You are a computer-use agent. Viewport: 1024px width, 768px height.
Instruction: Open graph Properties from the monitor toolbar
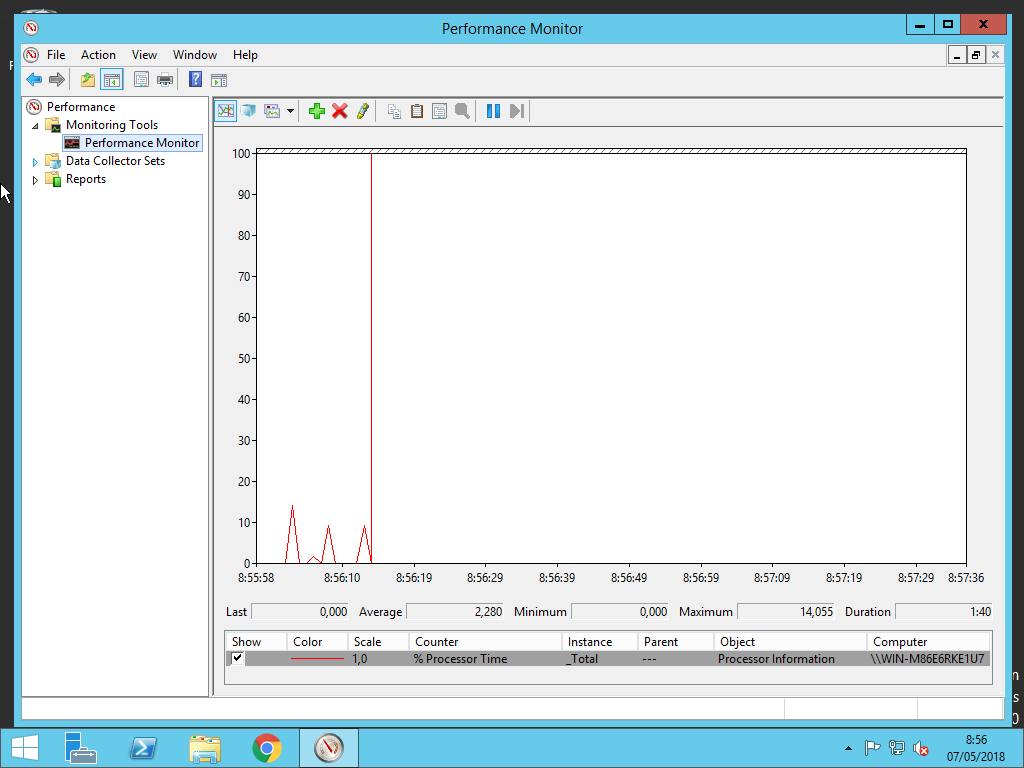pyautogui.click(x=439, y=111)
